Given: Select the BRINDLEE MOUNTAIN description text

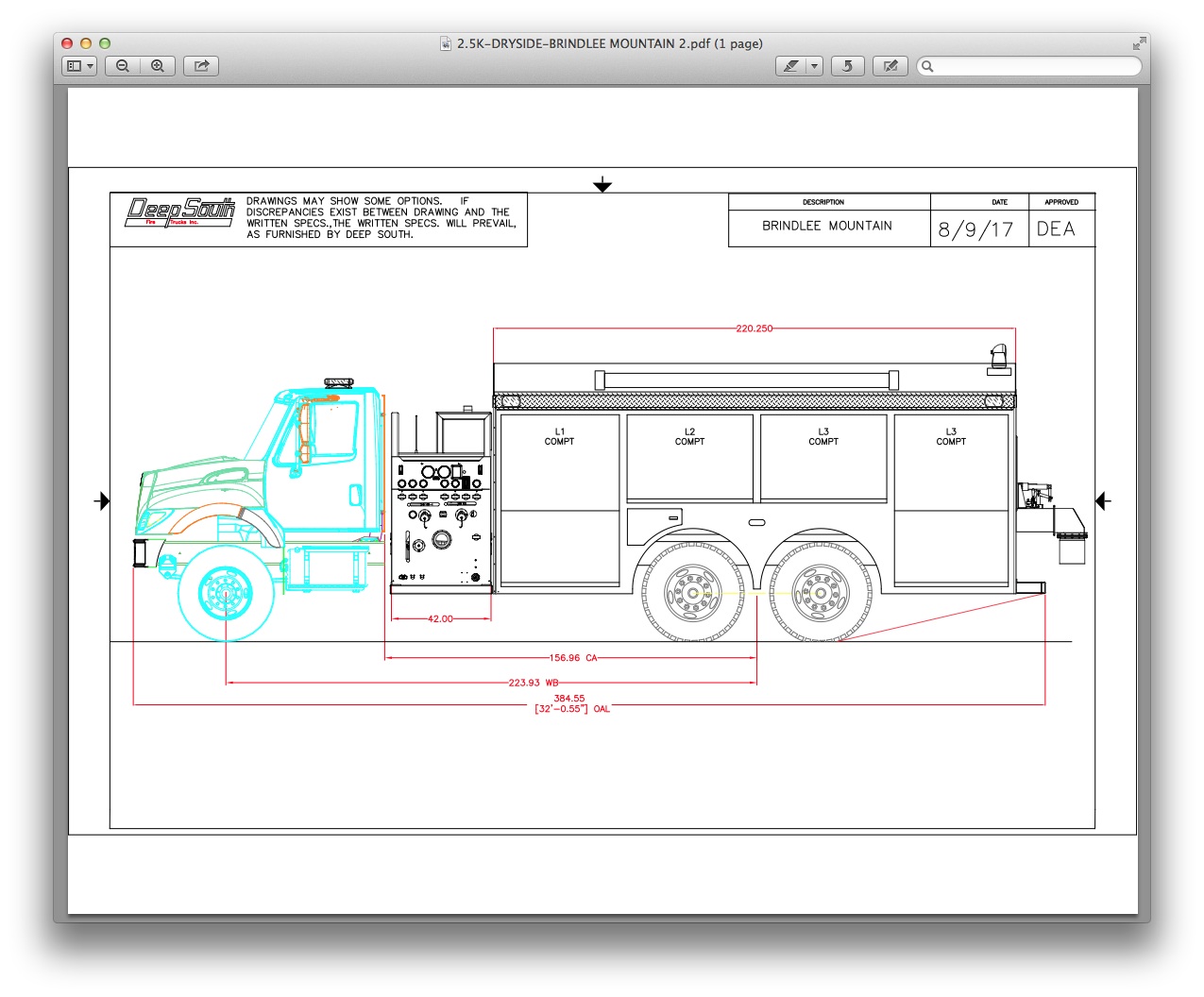Looking at the screenshot, I should tap(827, 226).
